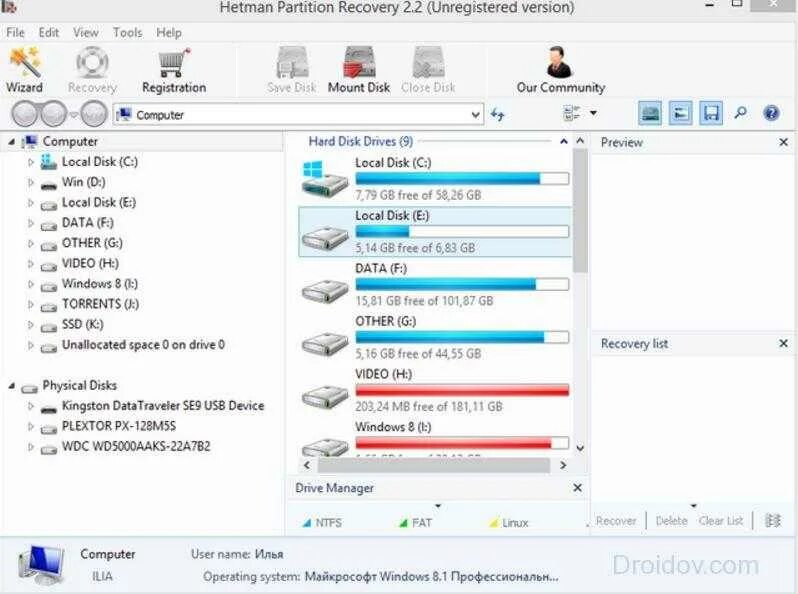Screen dimensions: 798x594
Task: Select Unallocated space 0 on drive 0
Action: pos(143,345)
